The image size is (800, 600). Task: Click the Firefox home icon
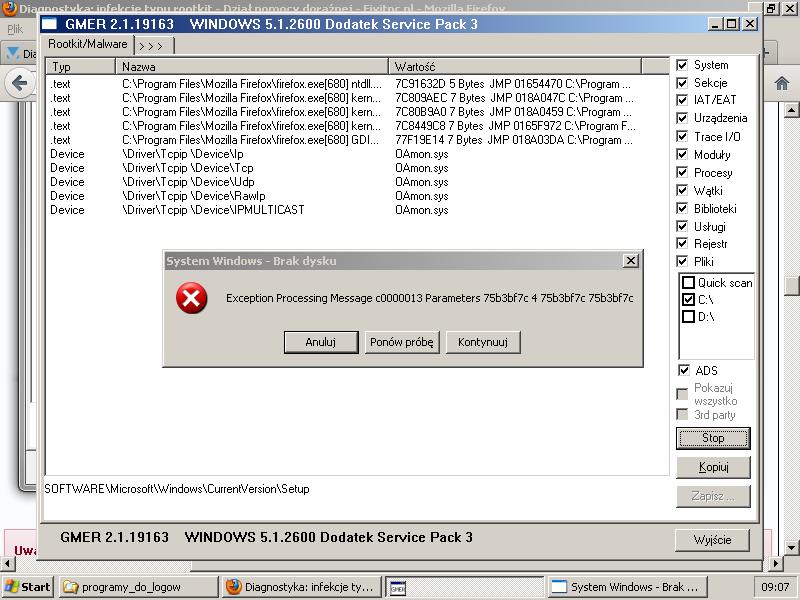point(782,83)
